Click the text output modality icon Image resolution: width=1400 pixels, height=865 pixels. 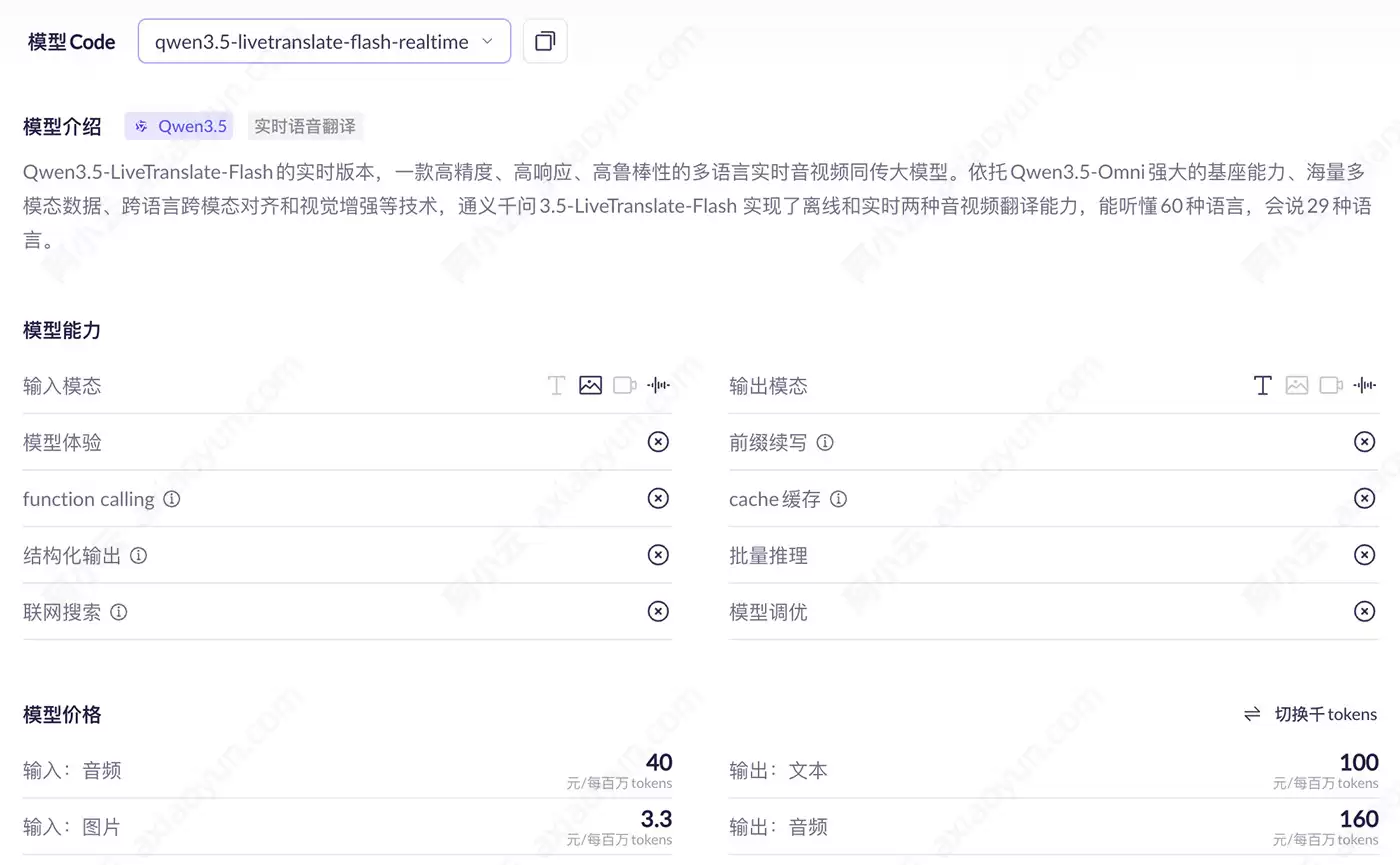1263,385
